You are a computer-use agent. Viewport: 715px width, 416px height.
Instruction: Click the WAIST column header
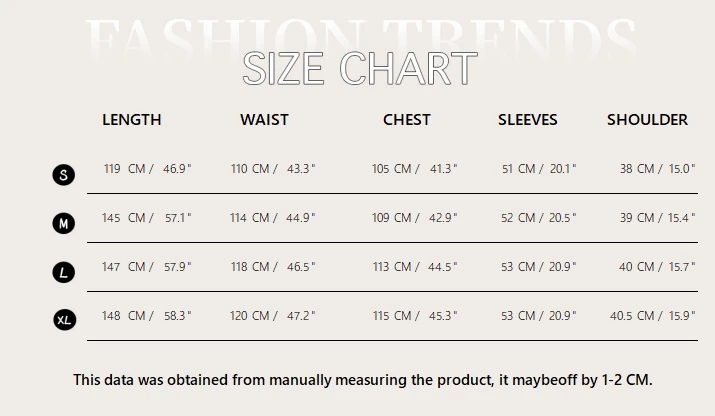point(264,120)
